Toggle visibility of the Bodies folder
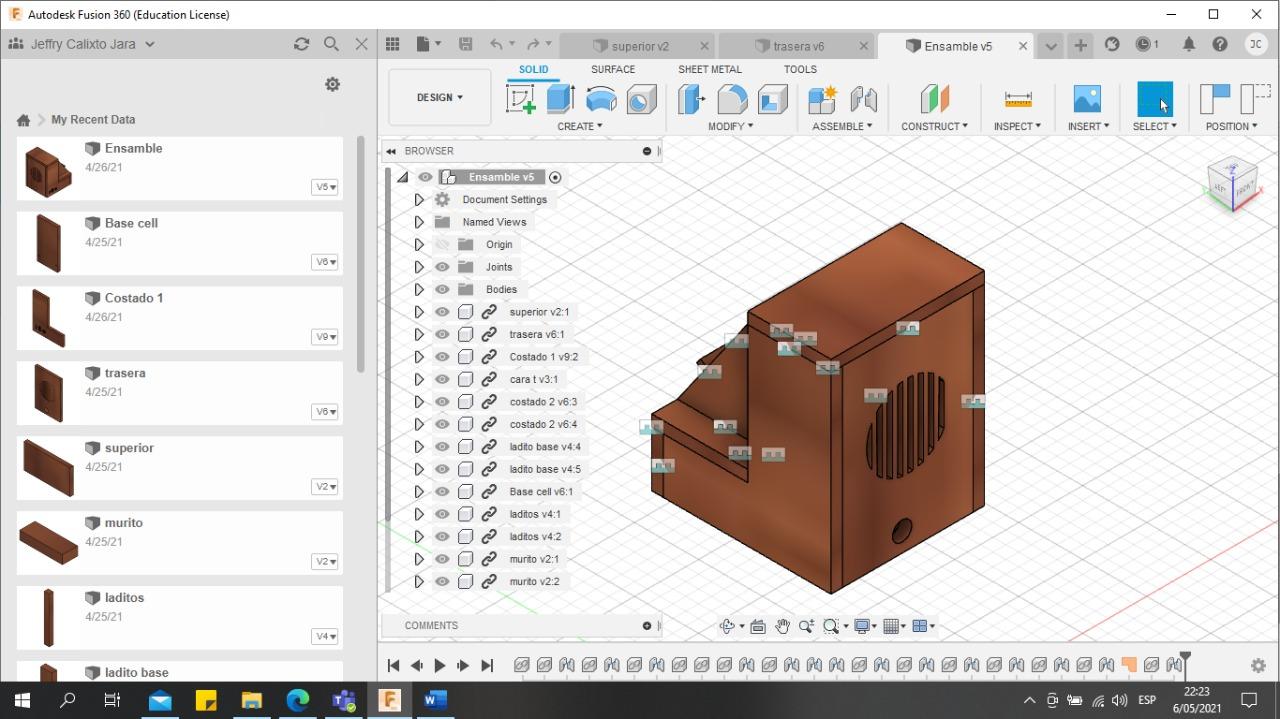This screenshot has height=719, width=1280. coord(442,290)
